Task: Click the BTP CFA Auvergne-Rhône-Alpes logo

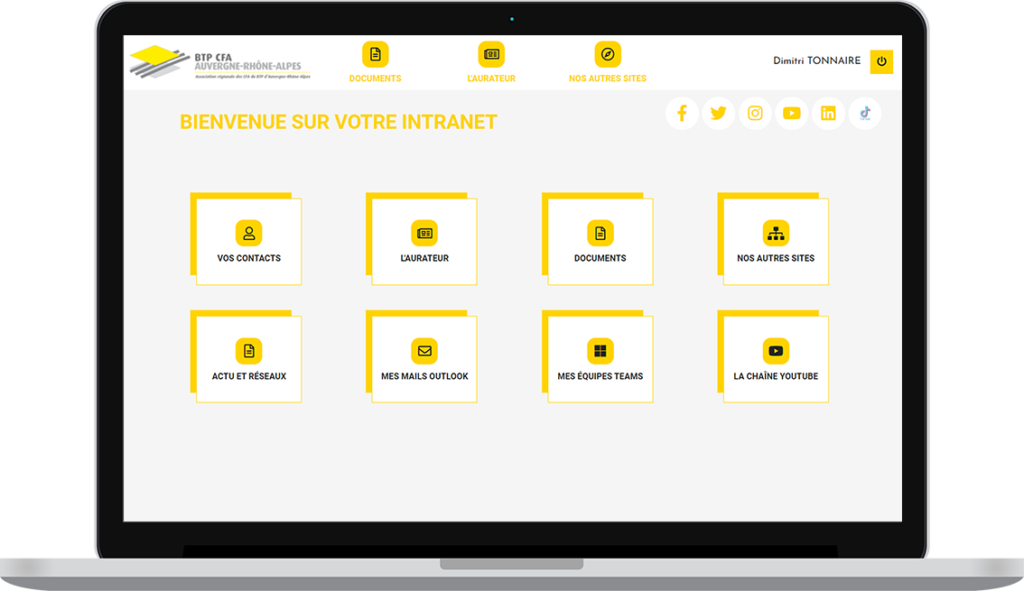Action: pyautogui.click(x=216, y=62)
